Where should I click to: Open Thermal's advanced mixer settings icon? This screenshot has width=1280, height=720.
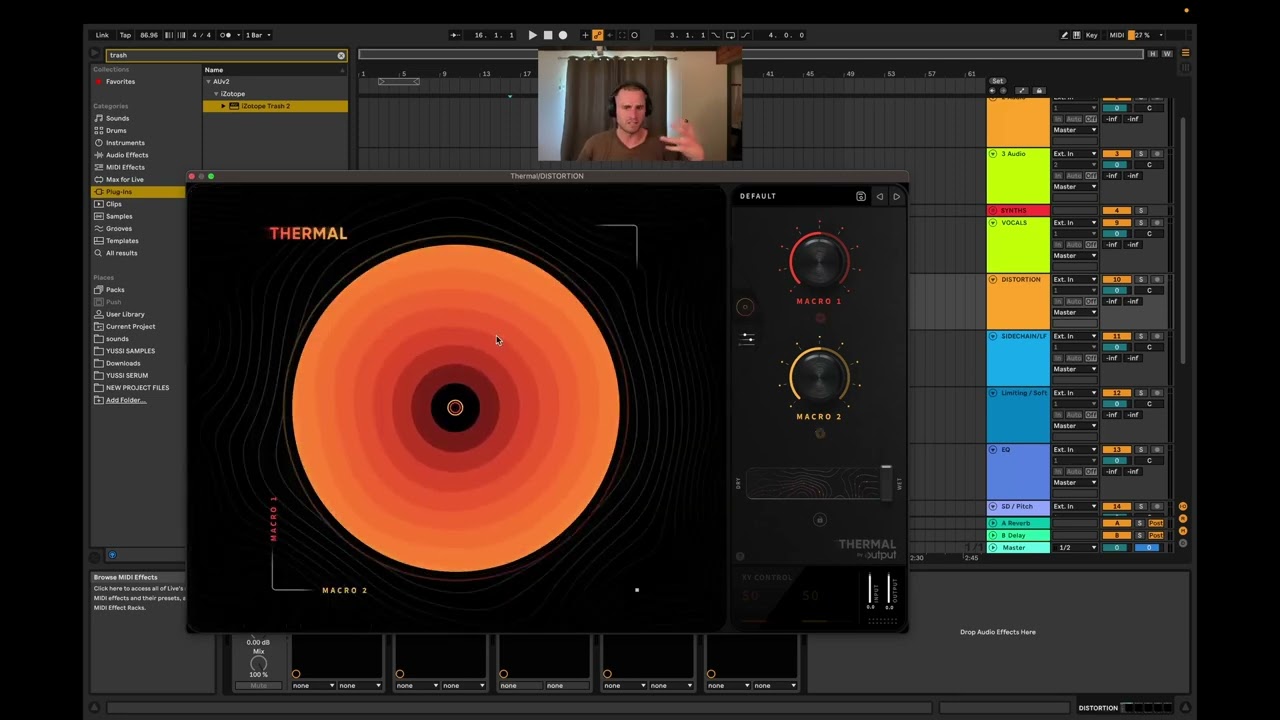746,339
